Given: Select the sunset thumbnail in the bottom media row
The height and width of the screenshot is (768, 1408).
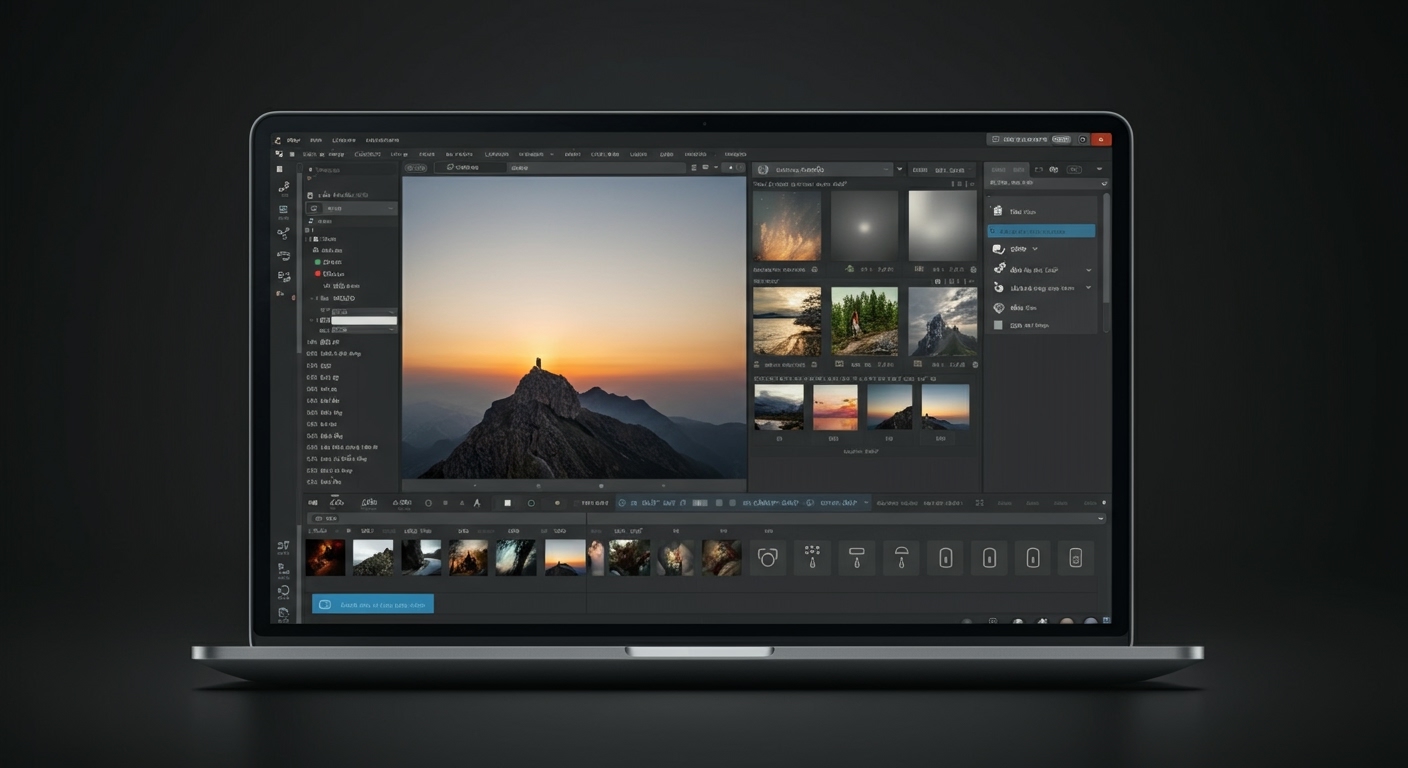Looking at the screenshot, I should [x=565, y=557].
